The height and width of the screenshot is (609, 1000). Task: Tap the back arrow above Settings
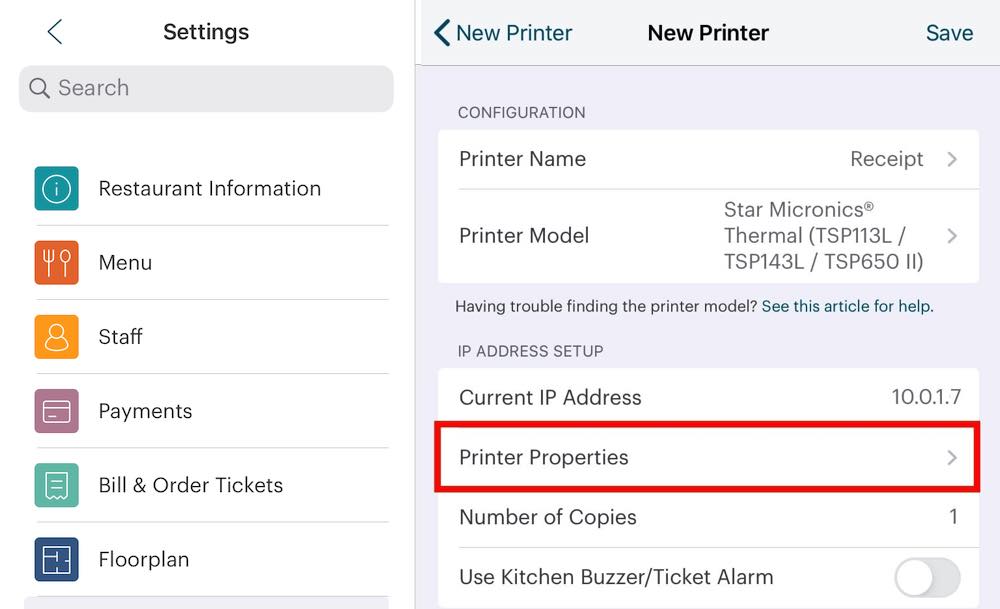click(x=55, y=31)
